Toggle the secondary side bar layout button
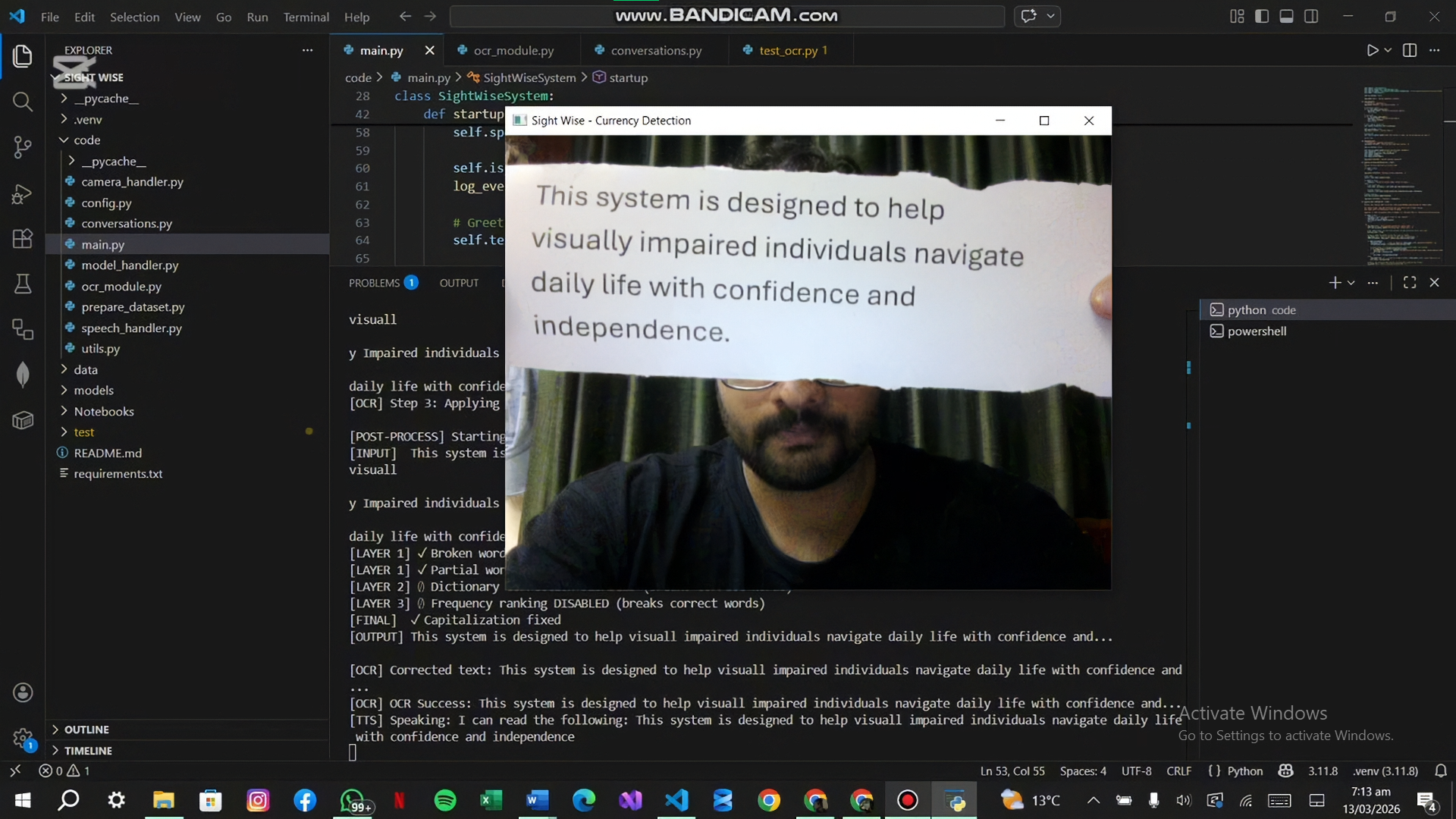Screen dimensions: 1456x819 pyautogui.click(x=1311, y=16)
